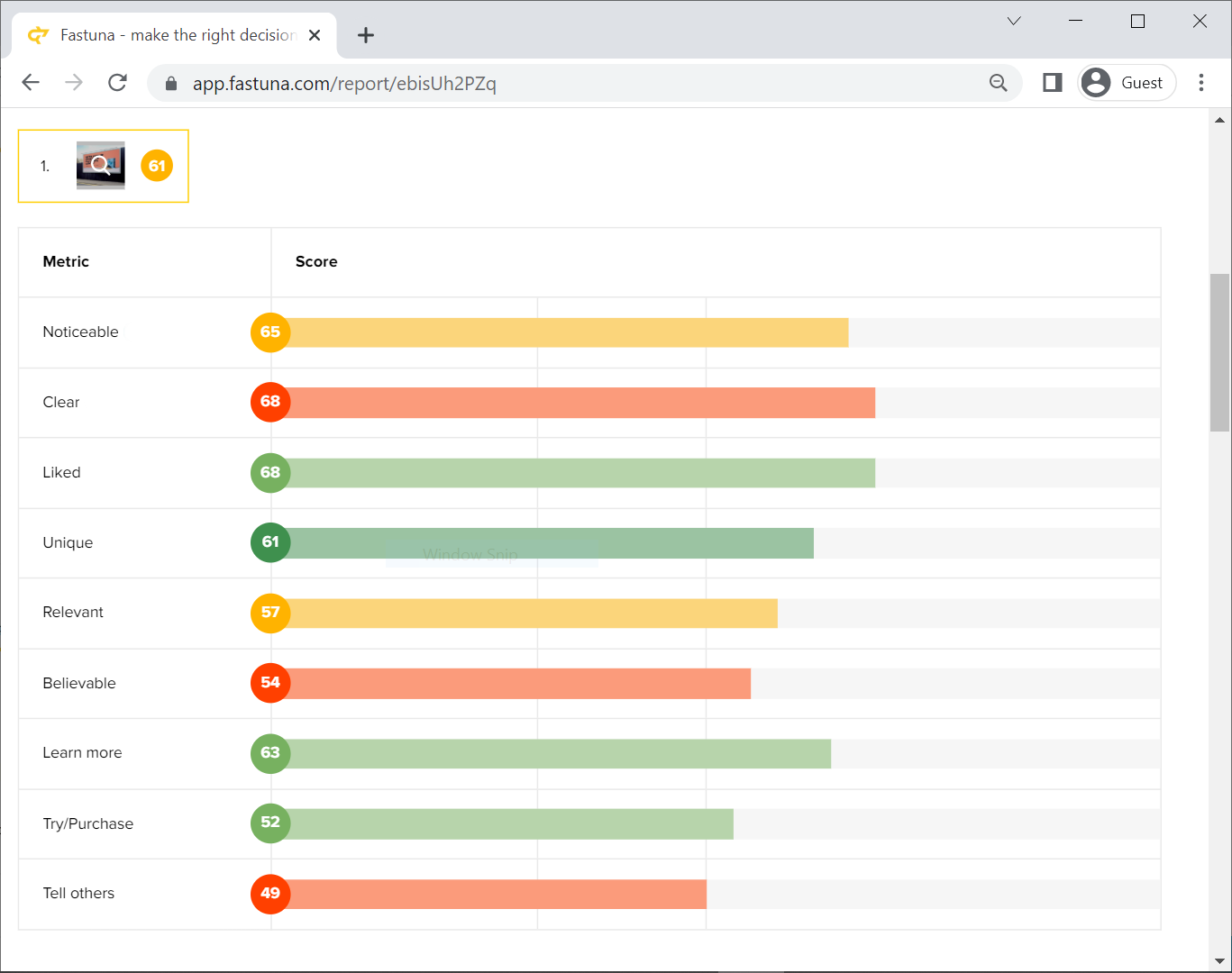1232x973 pixels.
Task: Open the Chrome three-dot menu
Action: click(1200, 83)
